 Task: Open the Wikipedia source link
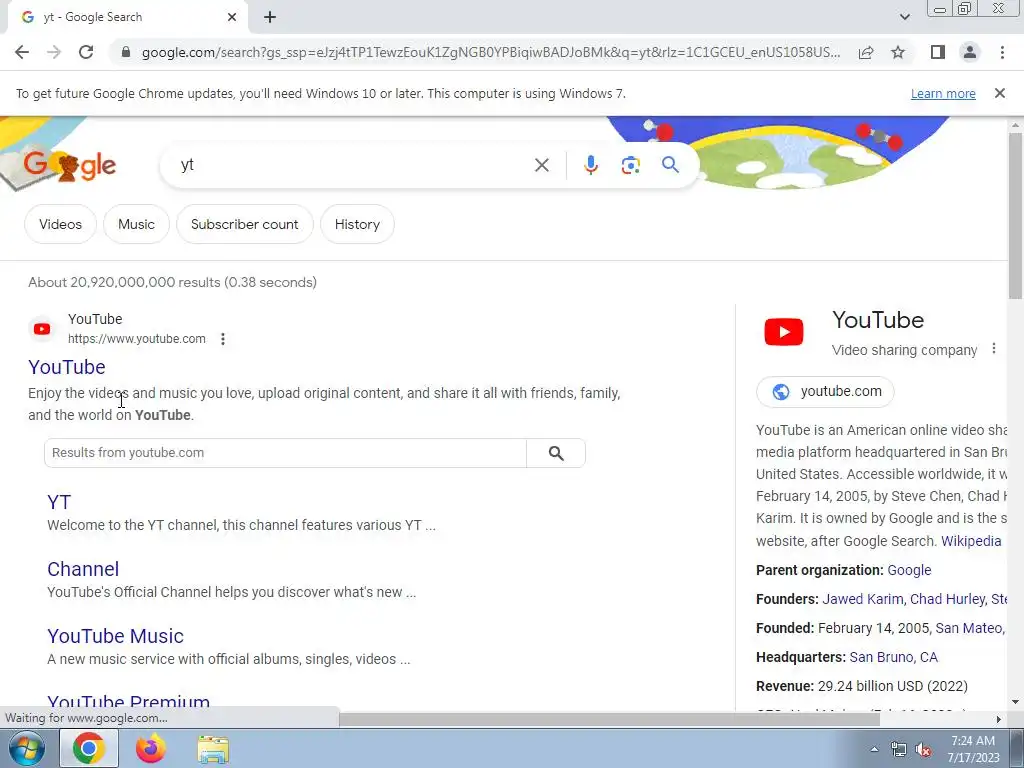pos(971,541)
